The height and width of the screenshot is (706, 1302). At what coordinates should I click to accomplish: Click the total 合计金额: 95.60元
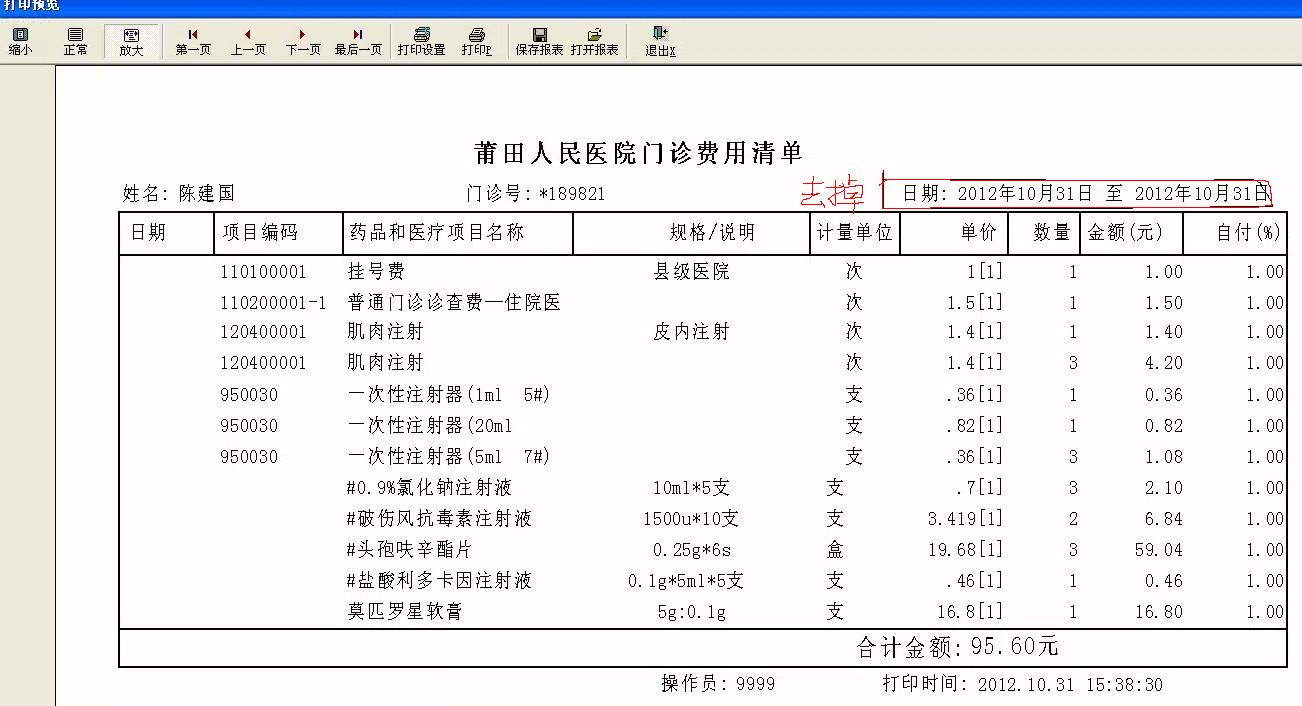pyautogui.click(x=958, y=647)
